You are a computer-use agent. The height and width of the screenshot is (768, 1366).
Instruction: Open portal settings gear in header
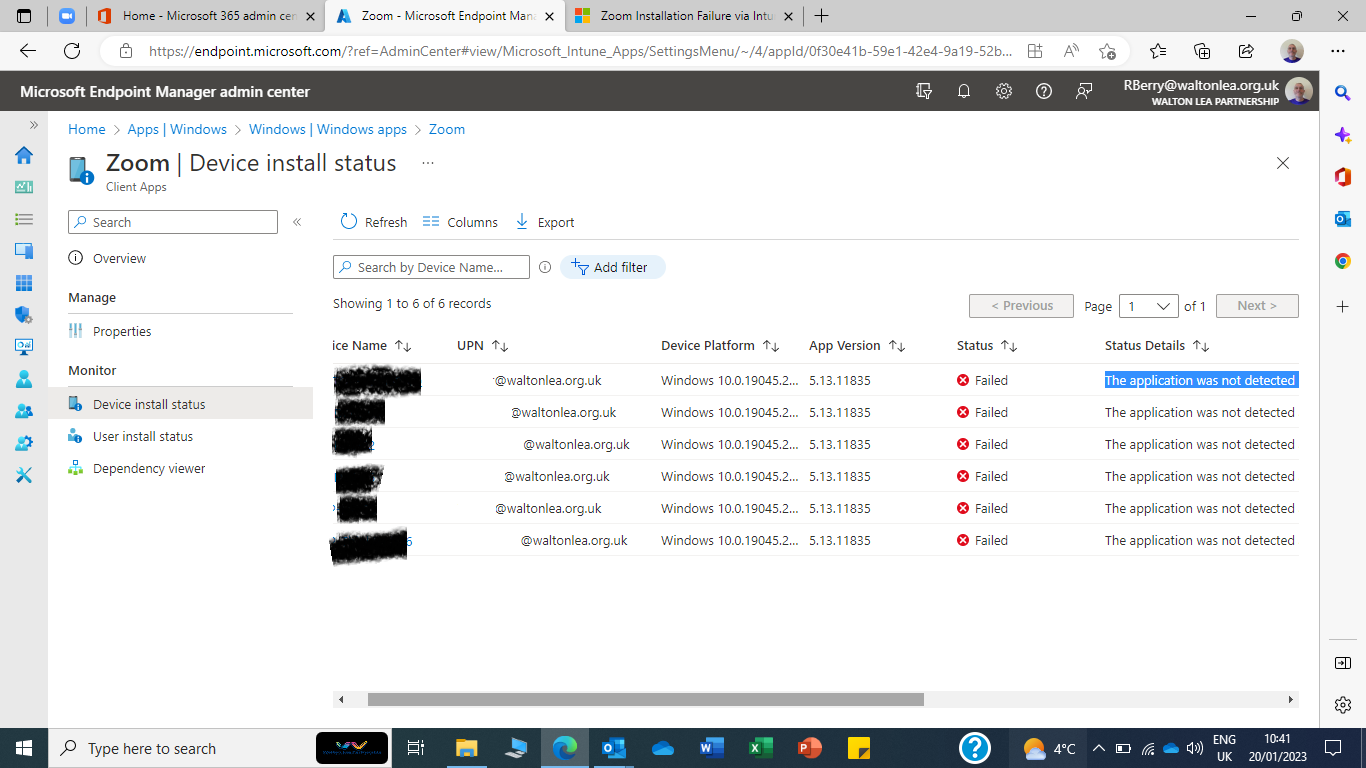(x=1004, y=91)
